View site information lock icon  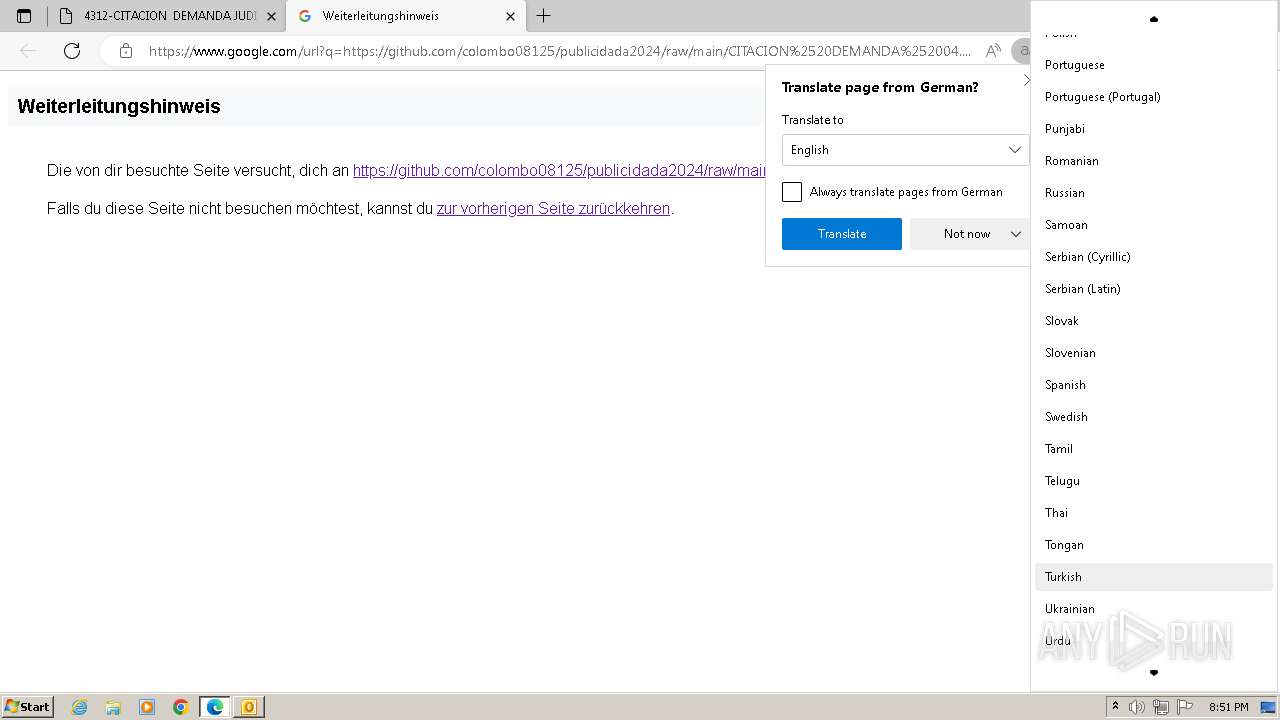126,51
